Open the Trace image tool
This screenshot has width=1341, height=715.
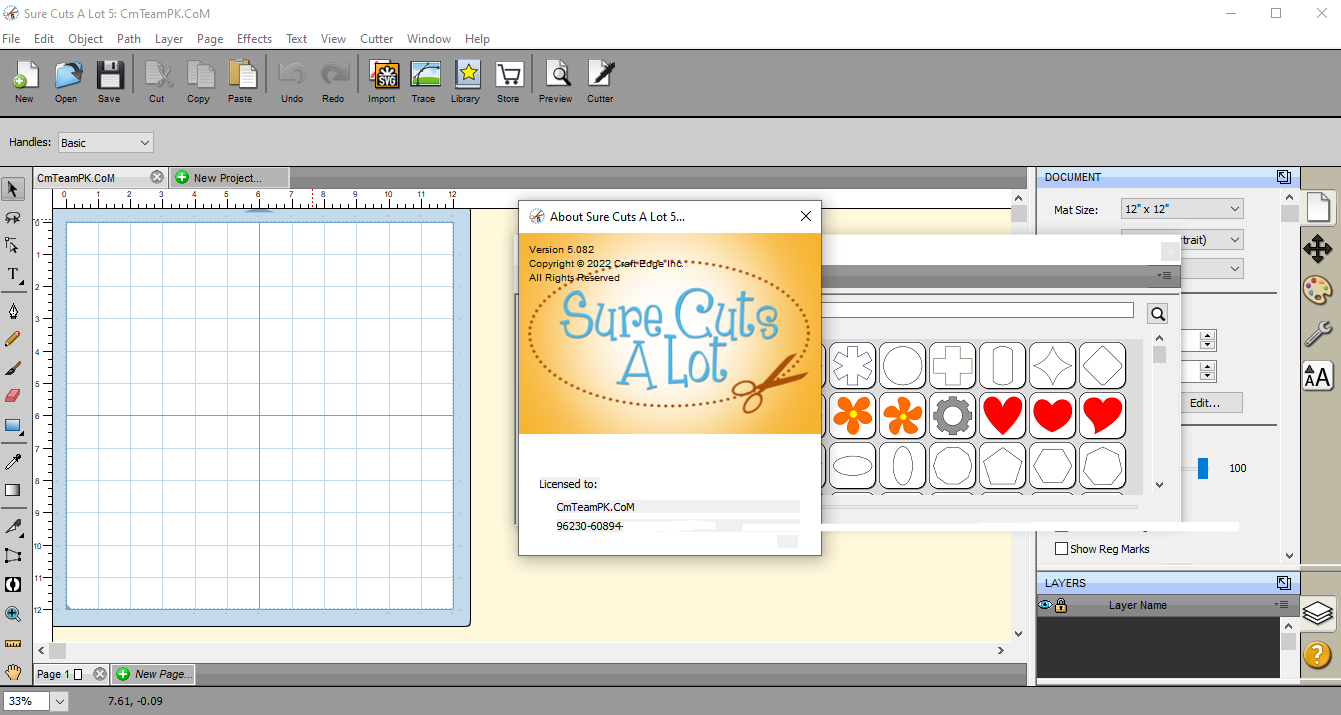pos(424,81)
